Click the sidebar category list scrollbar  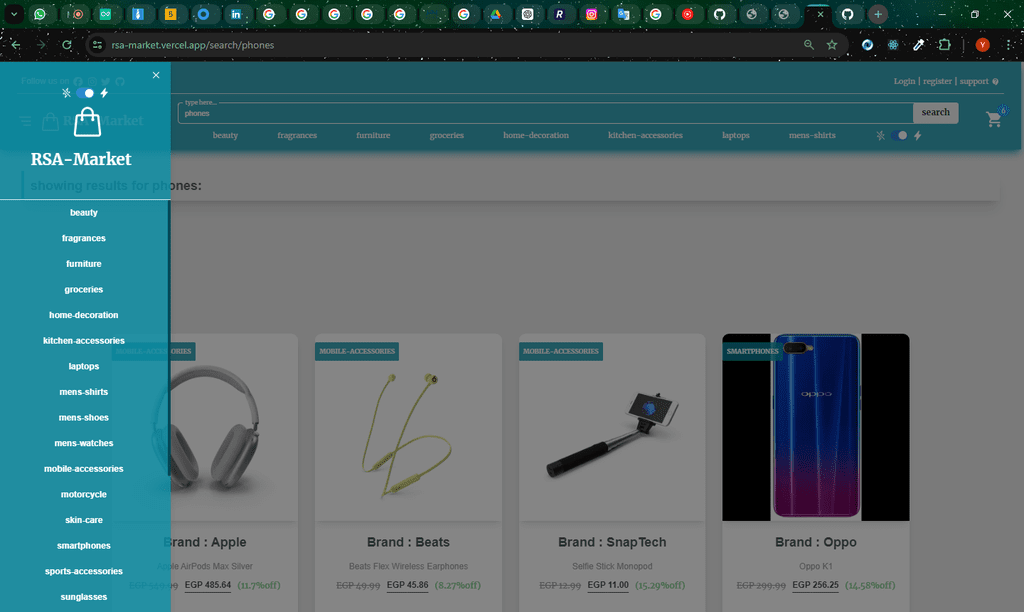pos(169,338)
